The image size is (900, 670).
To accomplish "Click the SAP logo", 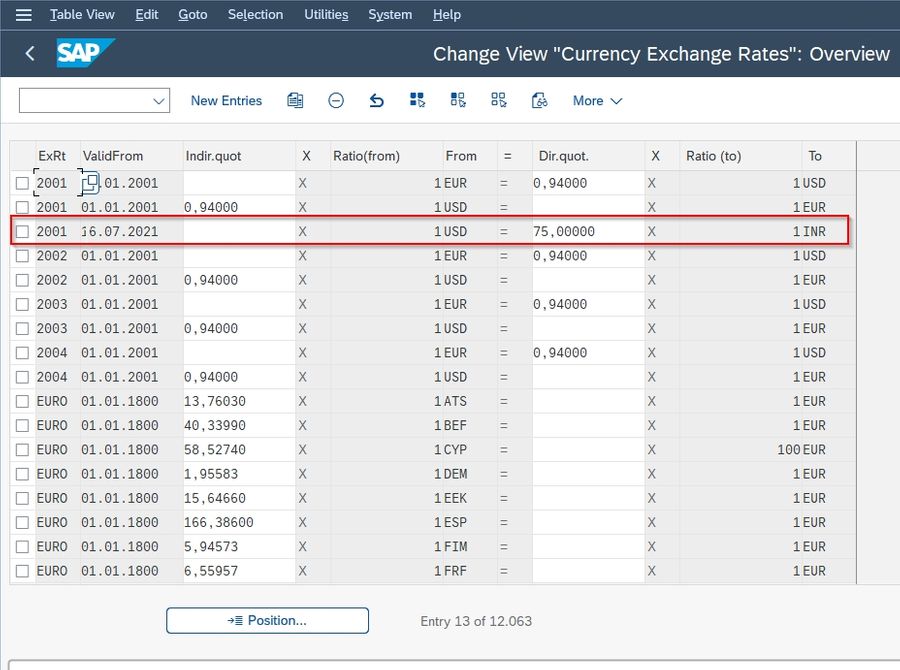I will (x=85, y=53).
